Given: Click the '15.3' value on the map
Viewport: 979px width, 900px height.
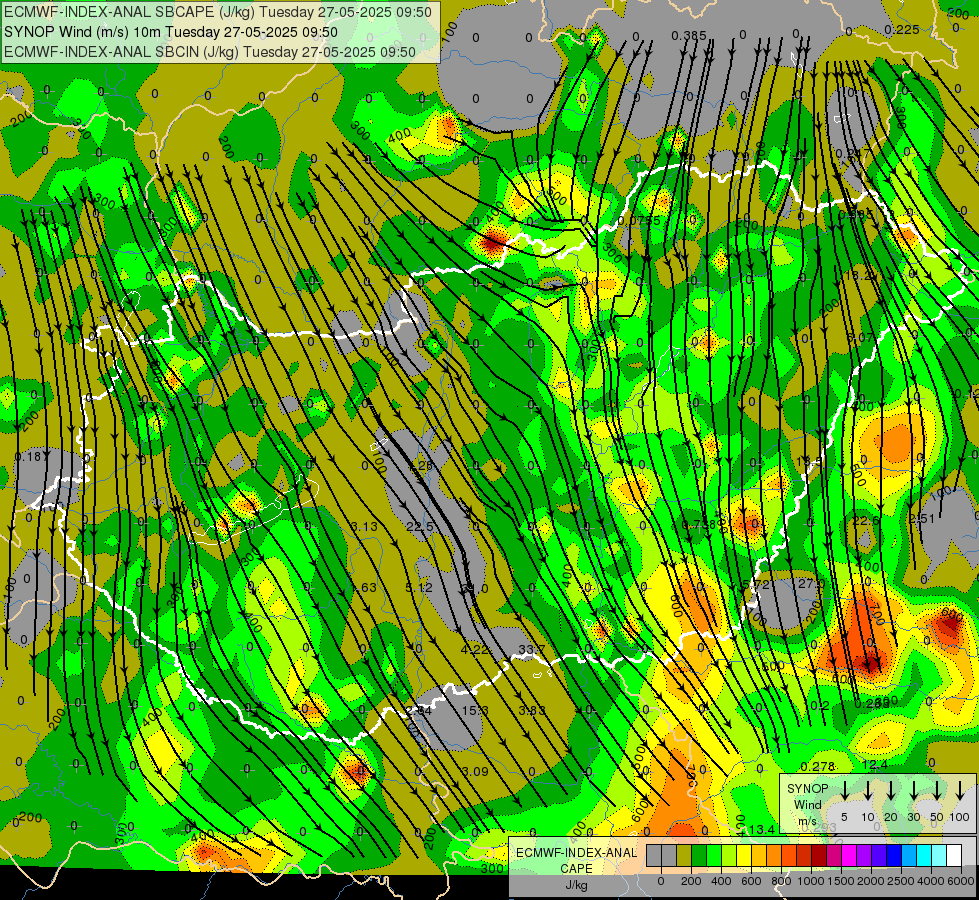Looking at the screenshot, I should point(475,710).
